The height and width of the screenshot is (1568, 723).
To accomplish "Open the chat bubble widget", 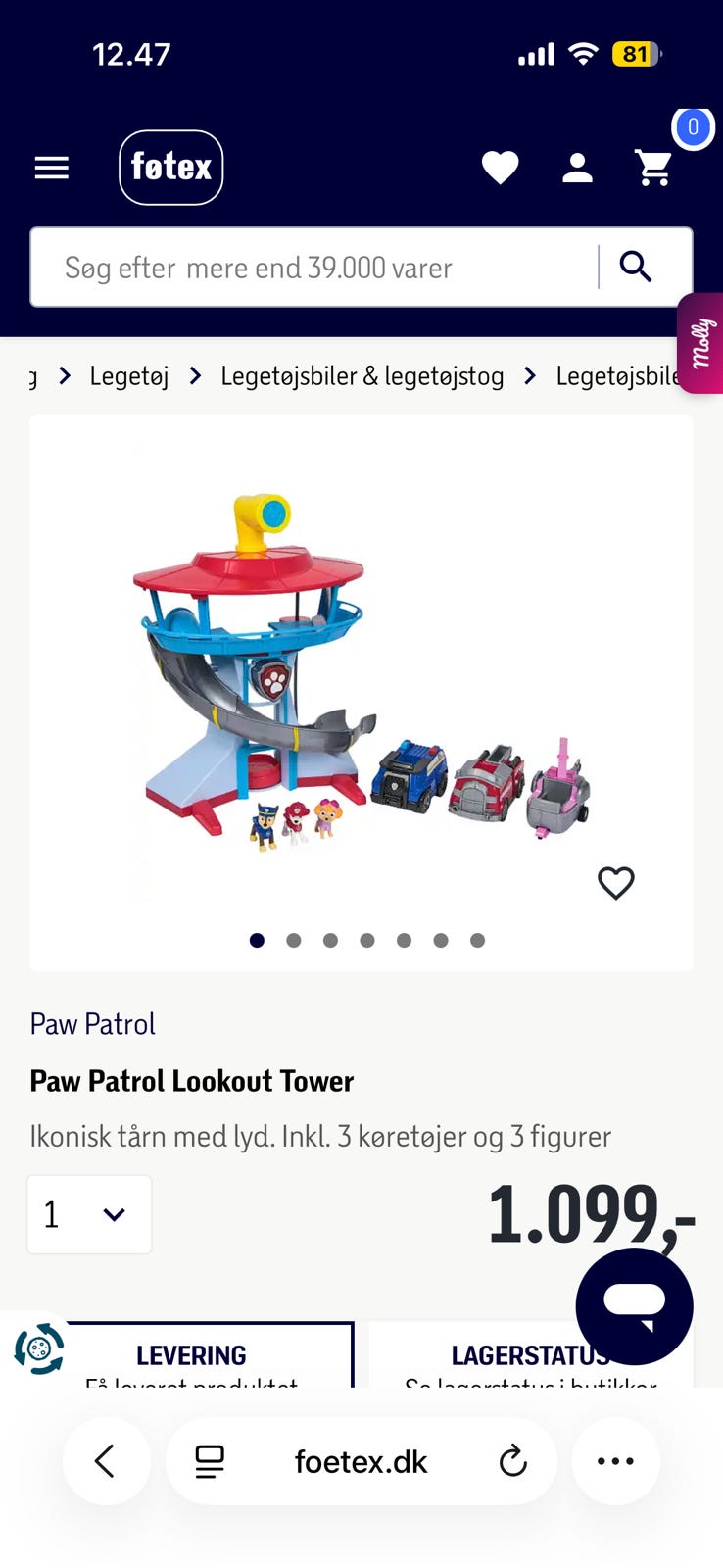I will pos(634,1305).
